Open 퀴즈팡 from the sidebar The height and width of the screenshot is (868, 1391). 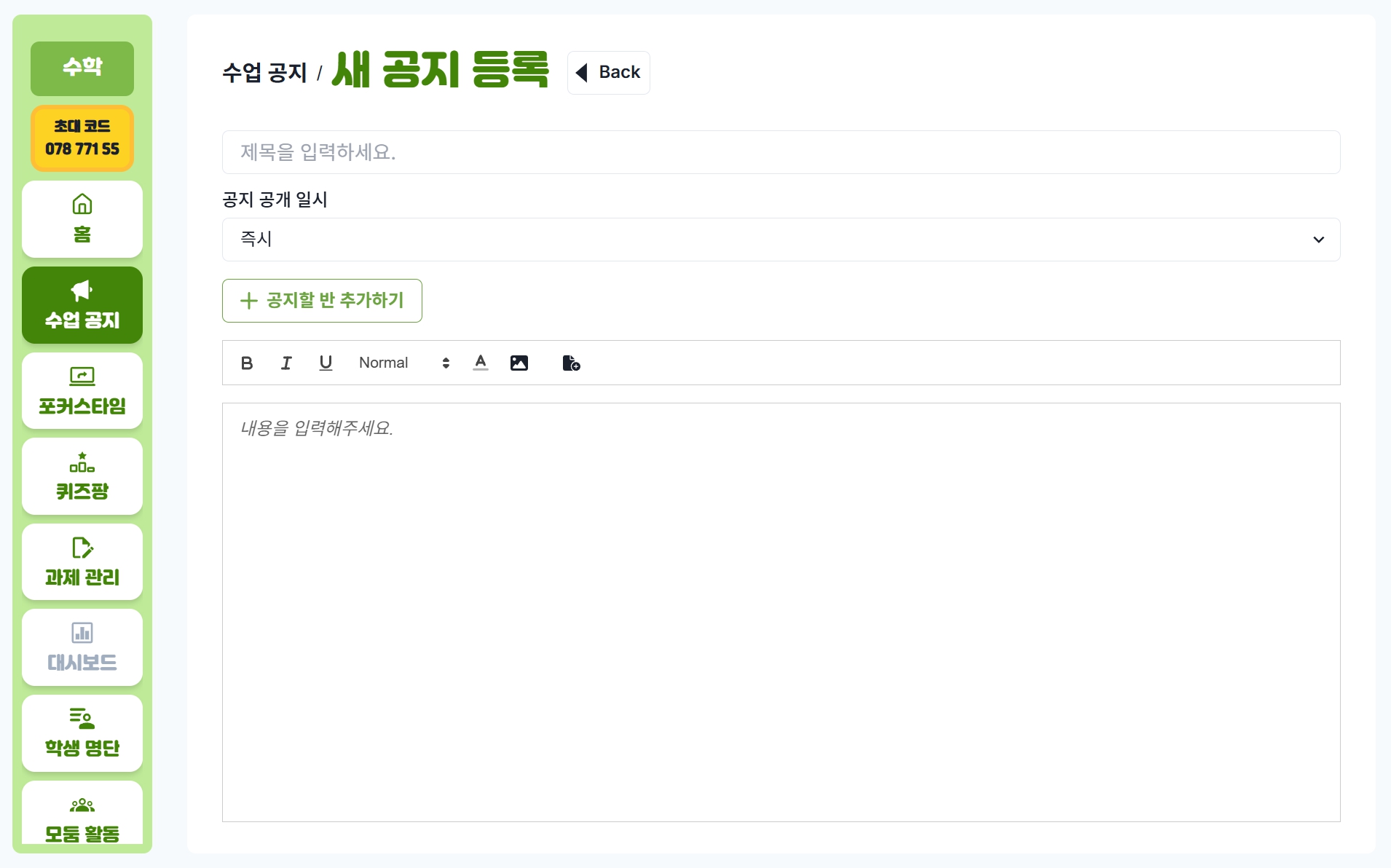[82, 476]
